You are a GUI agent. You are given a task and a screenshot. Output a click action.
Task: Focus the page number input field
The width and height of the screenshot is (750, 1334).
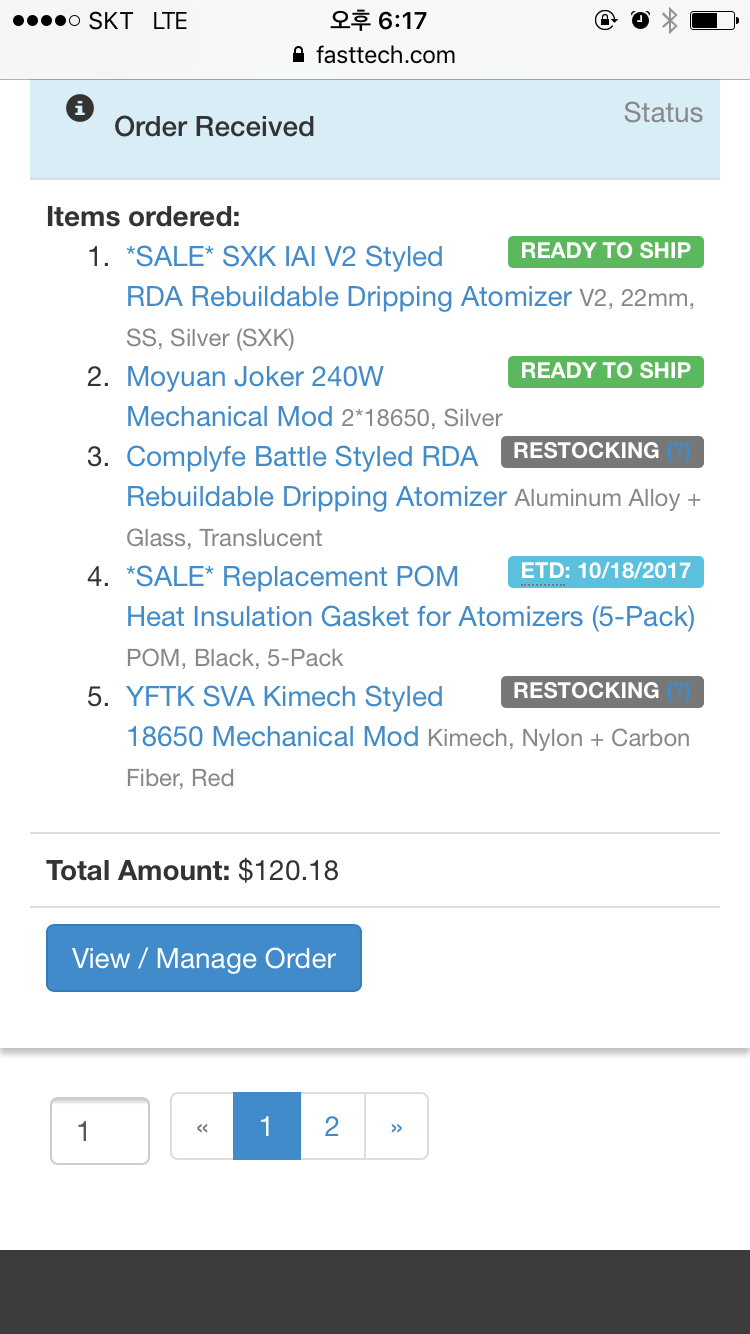pyautogui.click(x=100, y=1131)
